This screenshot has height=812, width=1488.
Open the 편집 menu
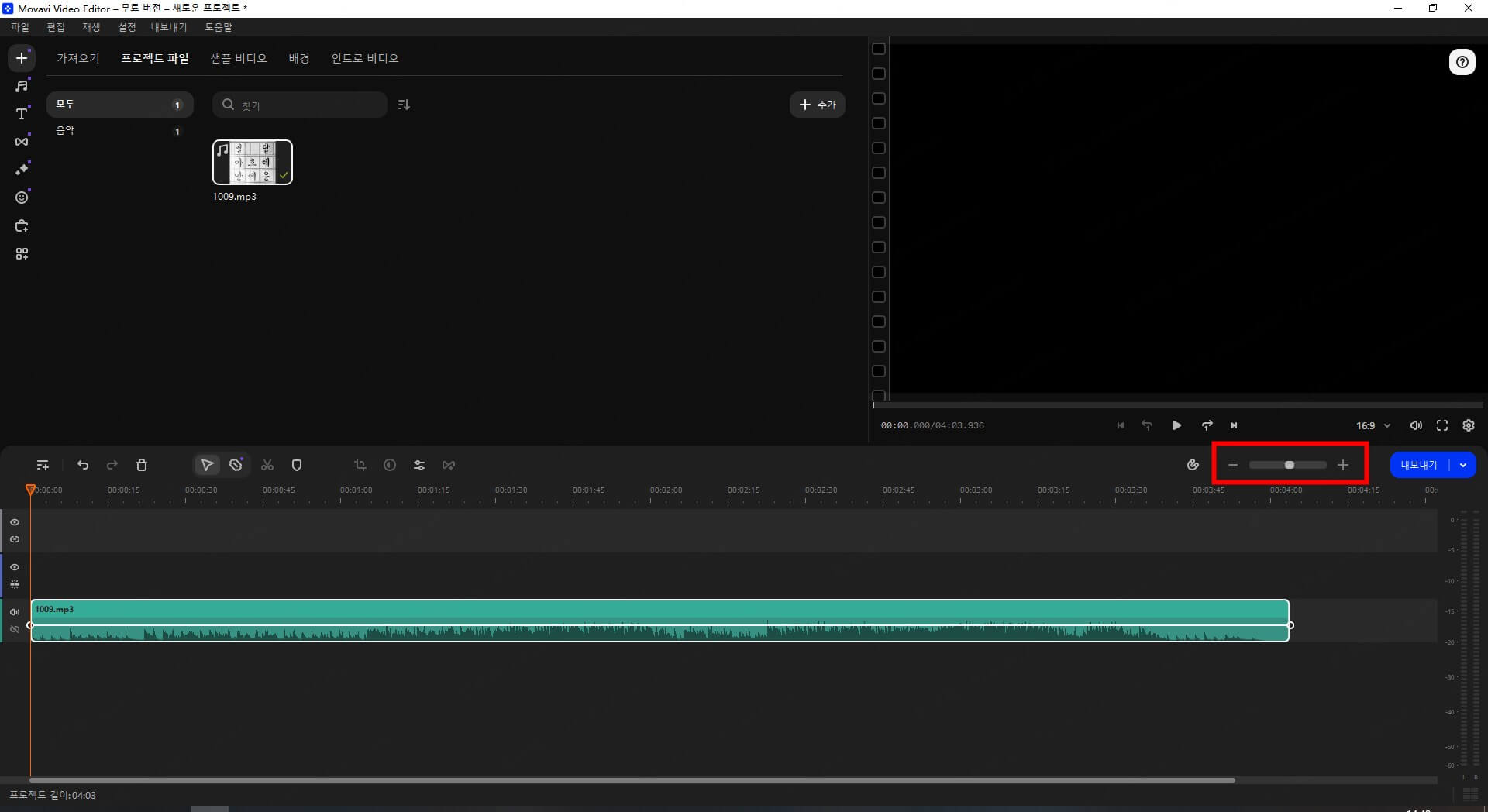point(56,27)
